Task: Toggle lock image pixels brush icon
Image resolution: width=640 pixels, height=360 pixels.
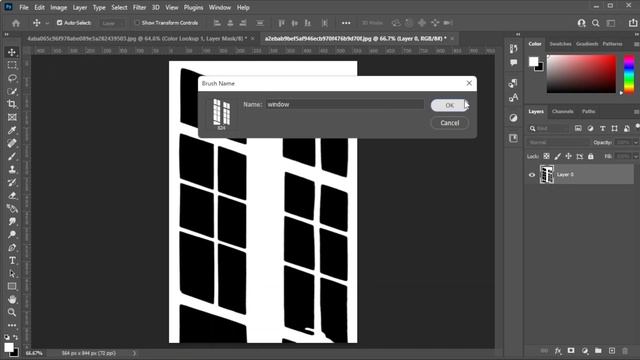Action: point(558,156)
